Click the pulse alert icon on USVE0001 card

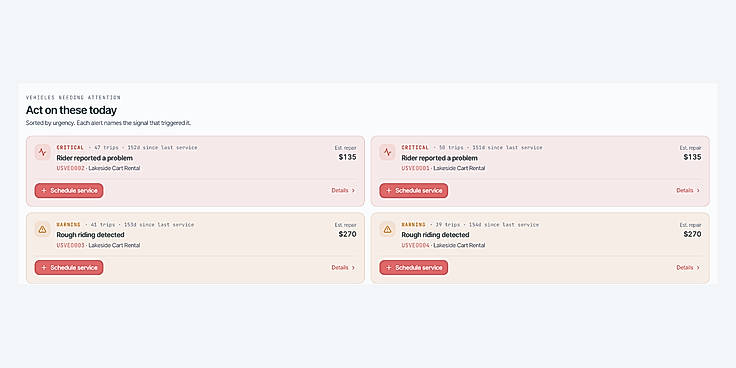[x=387, y=152]
